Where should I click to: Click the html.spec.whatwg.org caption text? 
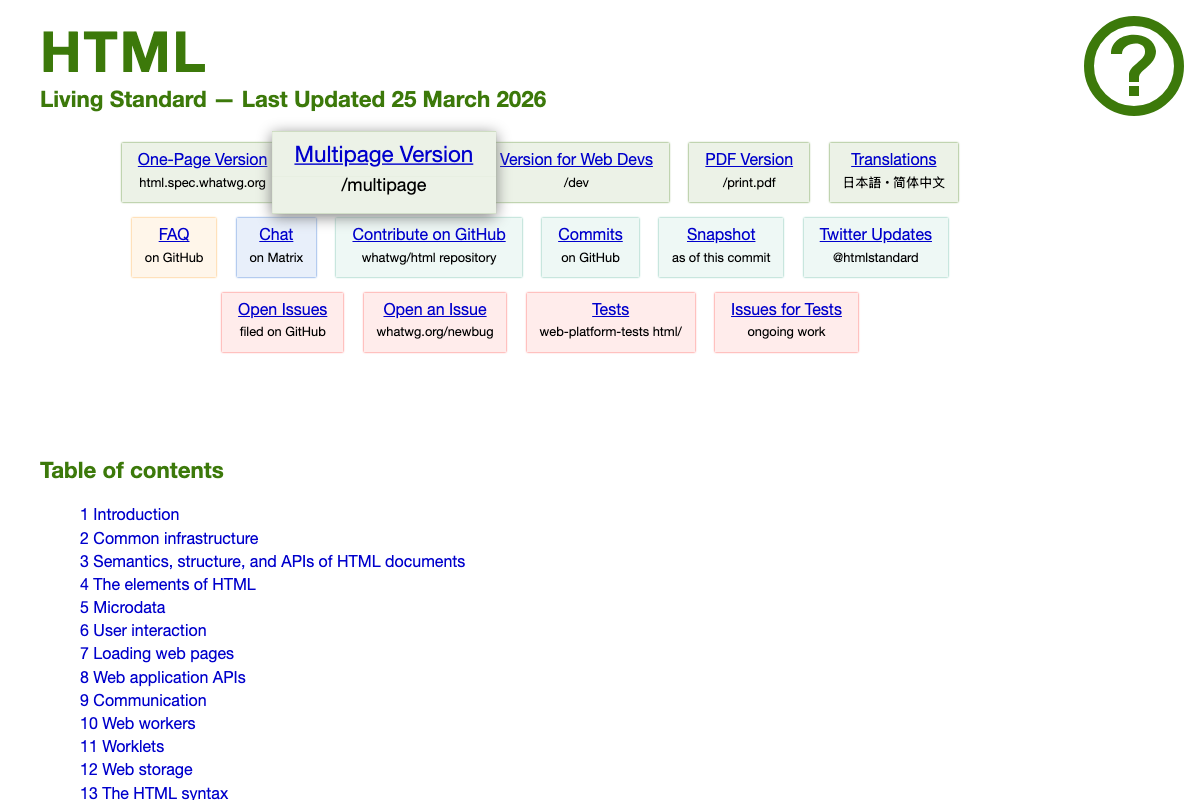pyautogui.click(x=202, y=183)
